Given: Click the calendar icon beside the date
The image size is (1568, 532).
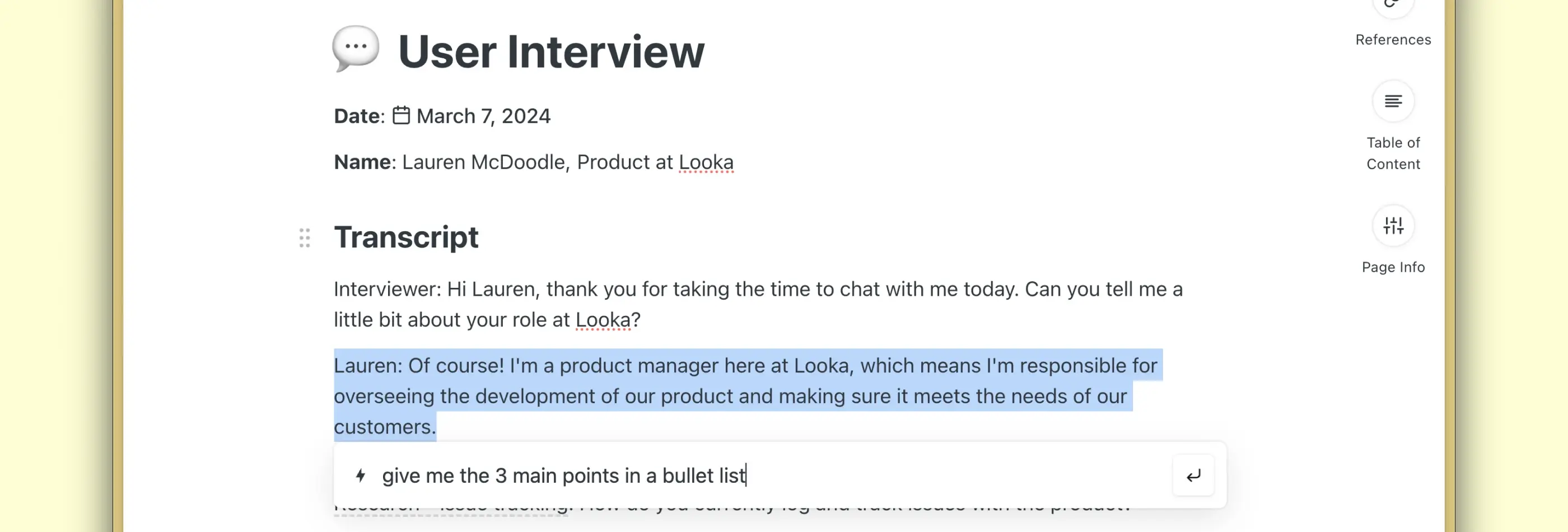Looking at the screenshot, I should point(401,116).
